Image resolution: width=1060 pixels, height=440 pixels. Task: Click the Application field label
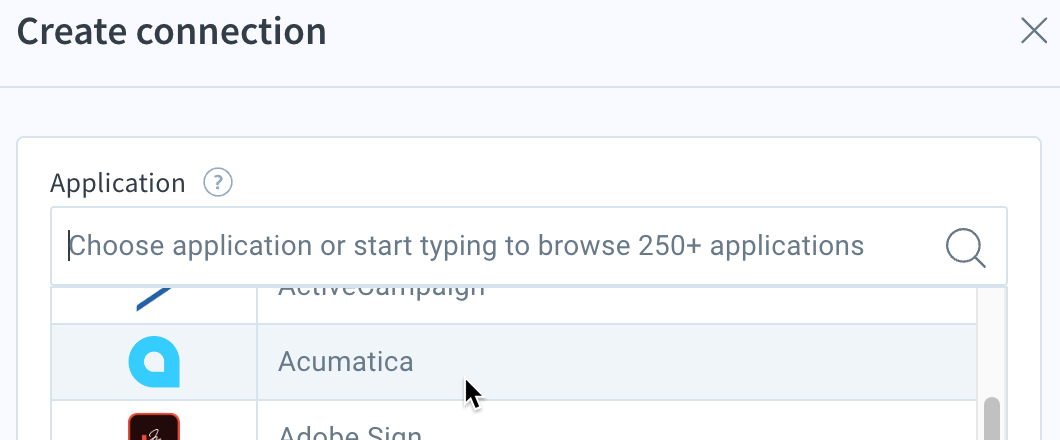[x=118, y=183]
